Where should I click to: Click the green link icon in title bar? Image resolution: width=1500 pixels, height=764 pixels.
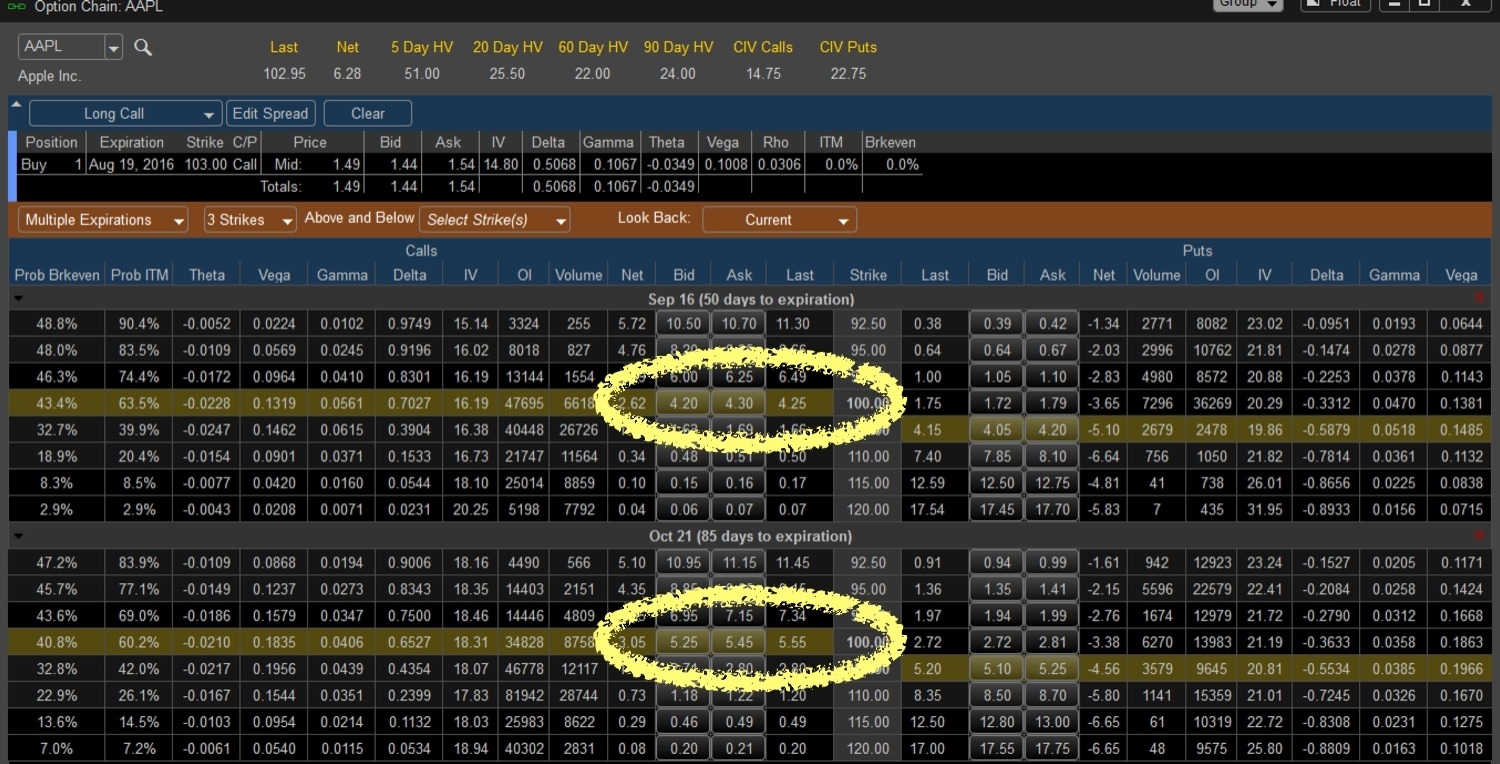17,6
